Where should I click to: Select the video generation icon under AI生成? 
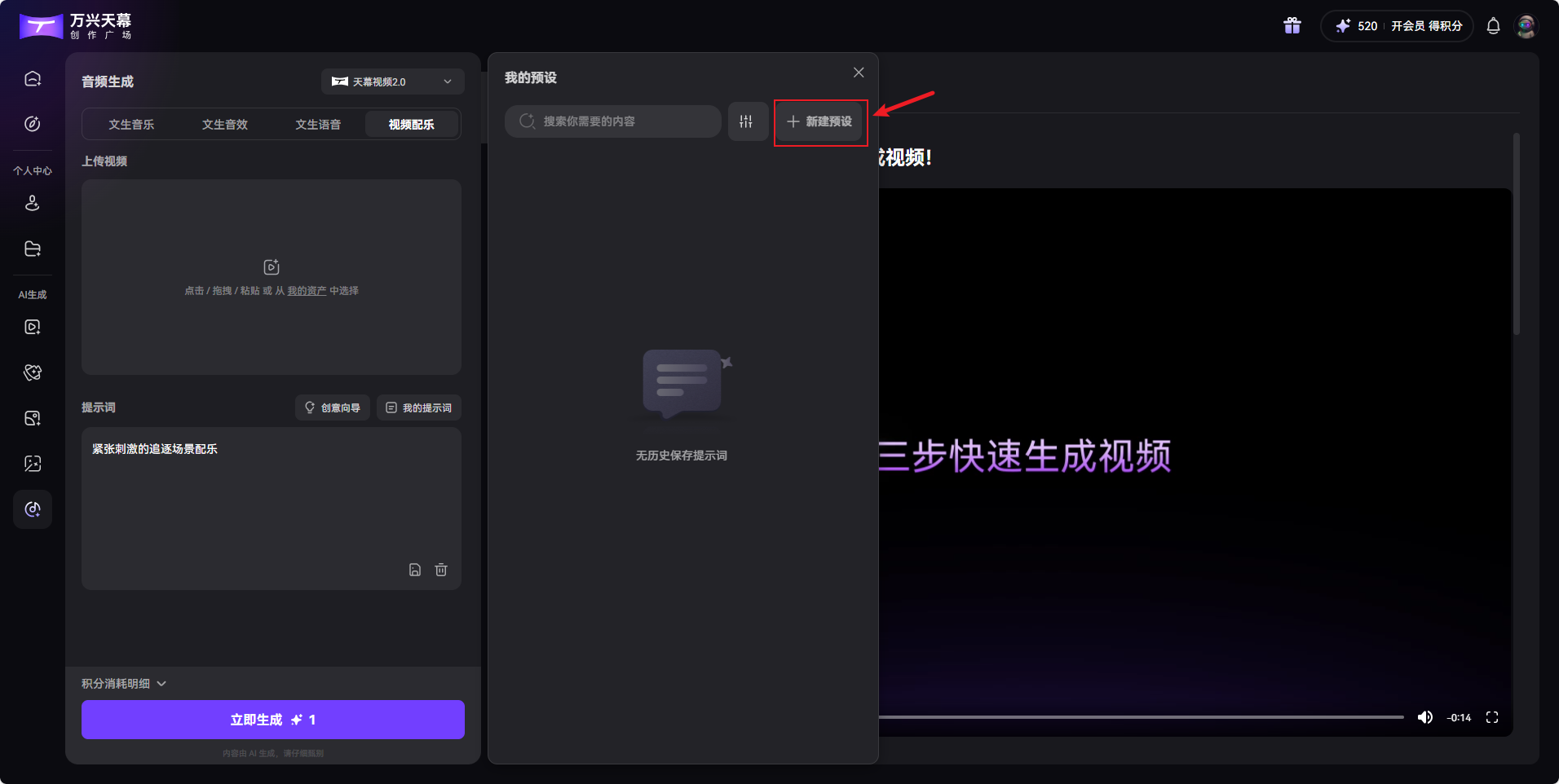pyautogui.click(x=32, y=327)
